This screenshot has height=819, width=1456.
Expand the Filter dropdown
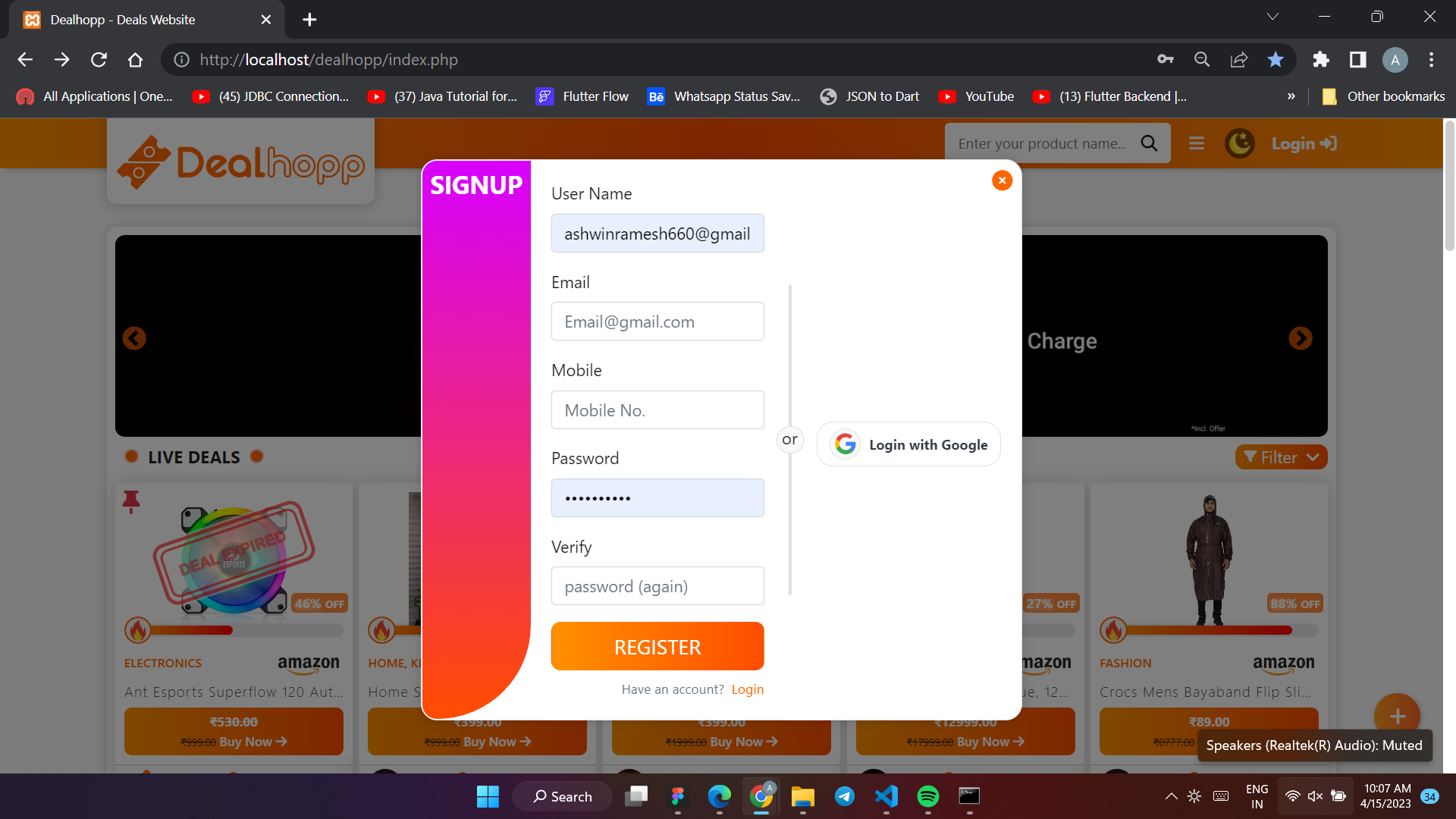click(1281, 457)
